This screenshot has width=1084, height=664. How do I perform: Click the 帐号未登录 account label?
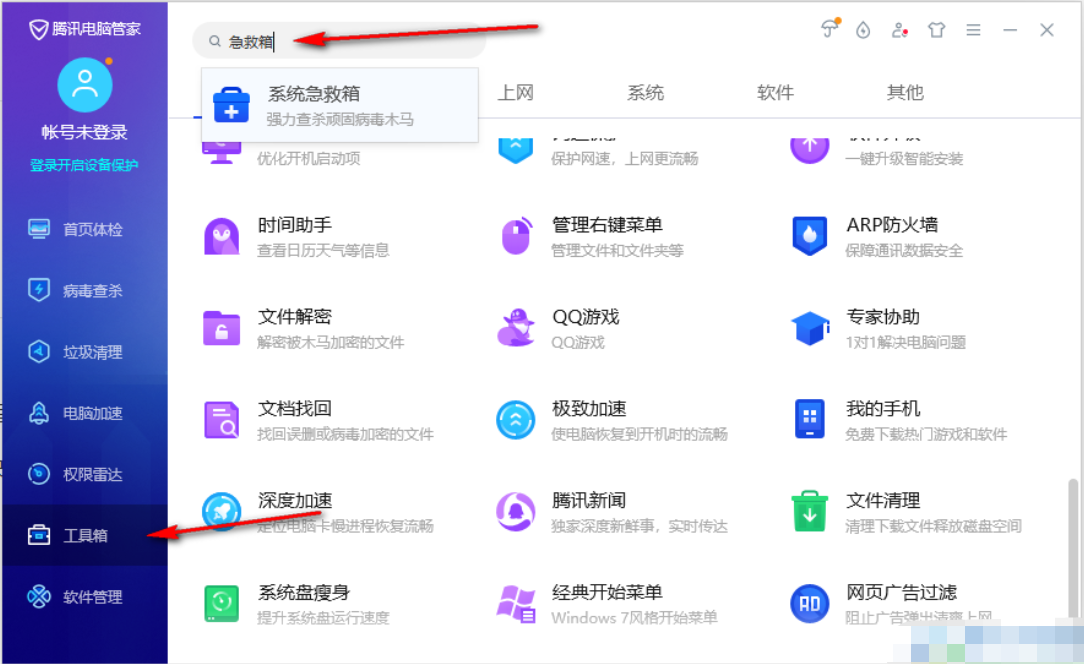point(84,132)
